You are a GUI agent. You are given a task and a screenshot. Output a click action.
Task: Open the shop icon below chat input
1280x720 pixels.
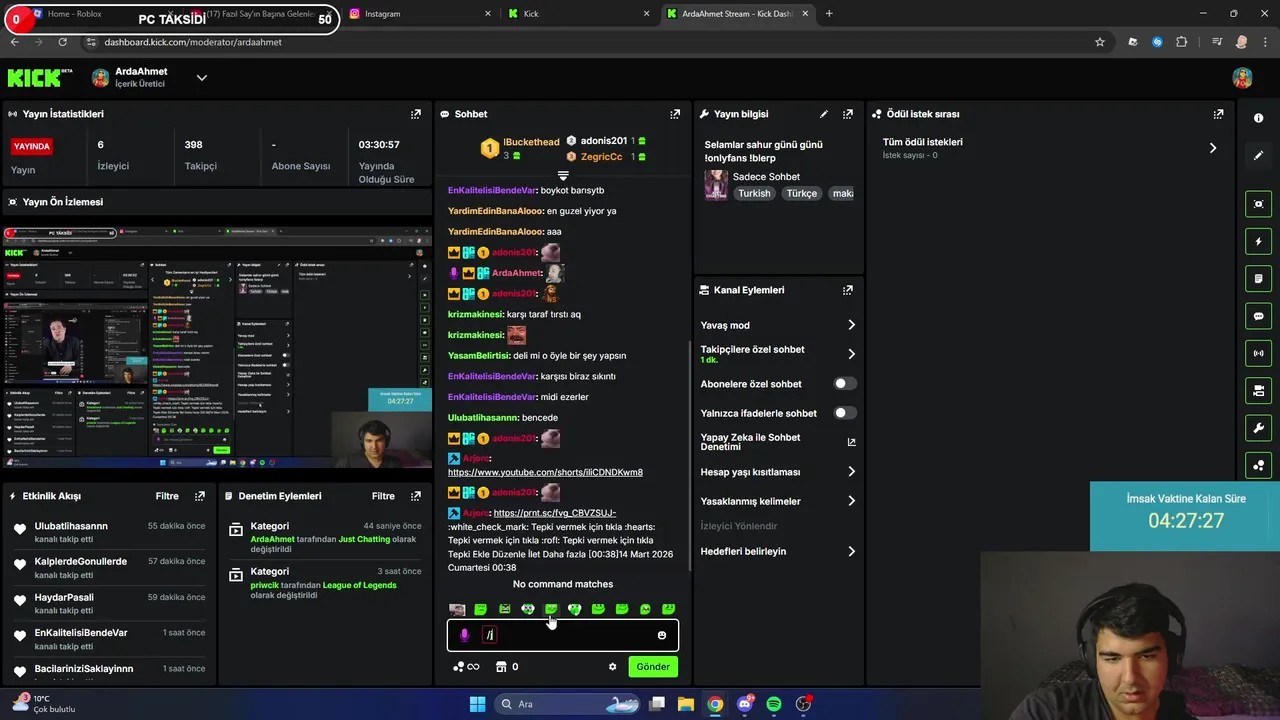(x=501, y=667)
